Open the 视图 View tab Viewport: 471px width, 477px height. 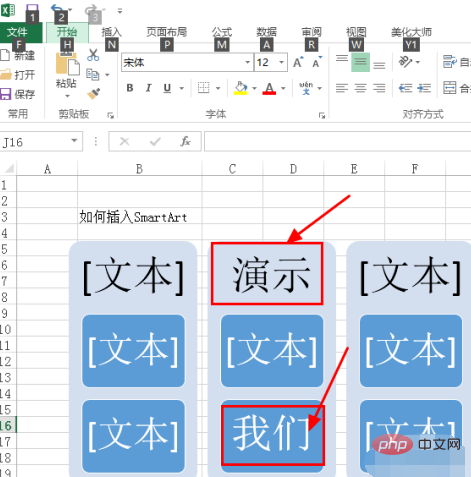click(356, 32)
